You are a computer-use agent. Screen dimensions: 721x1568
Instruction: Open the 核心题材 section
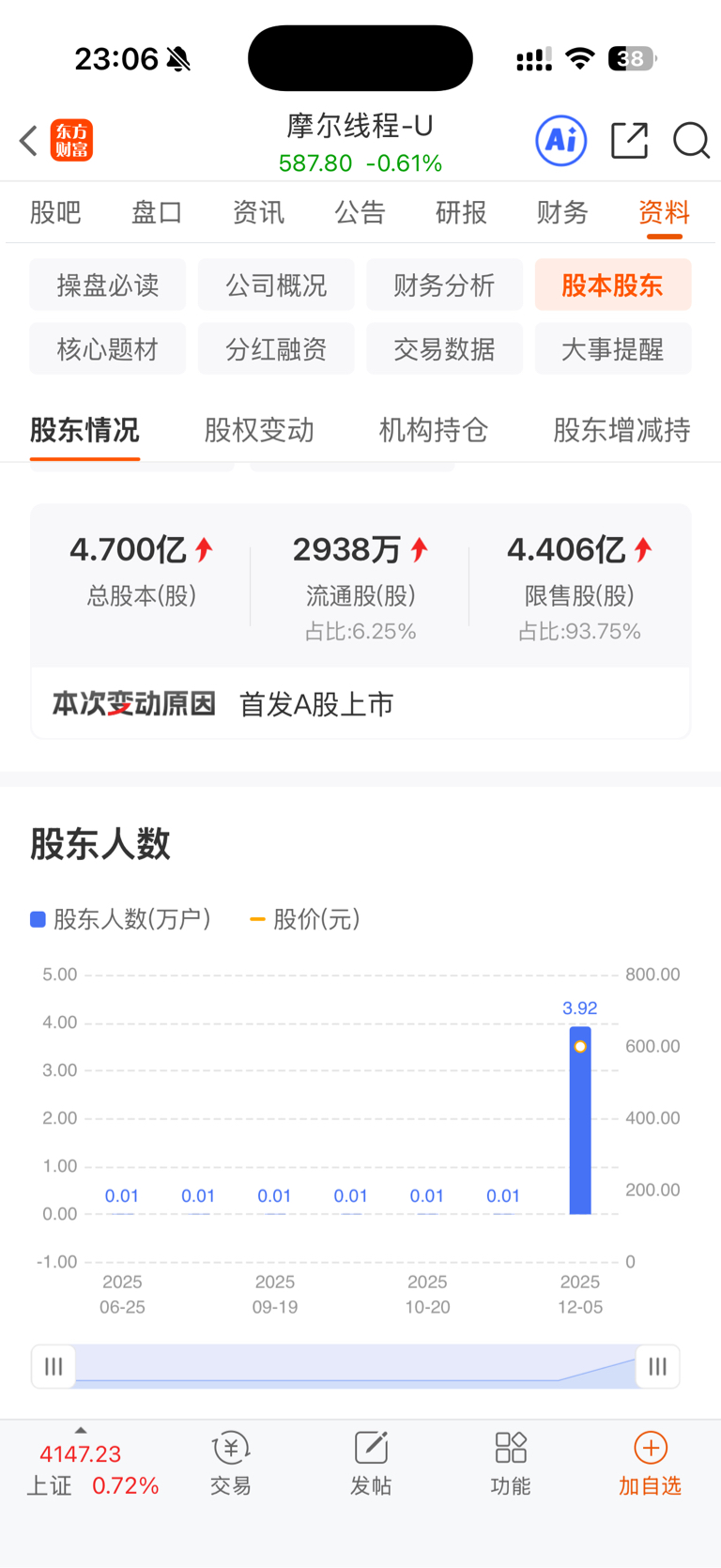(x=108, y=348)
